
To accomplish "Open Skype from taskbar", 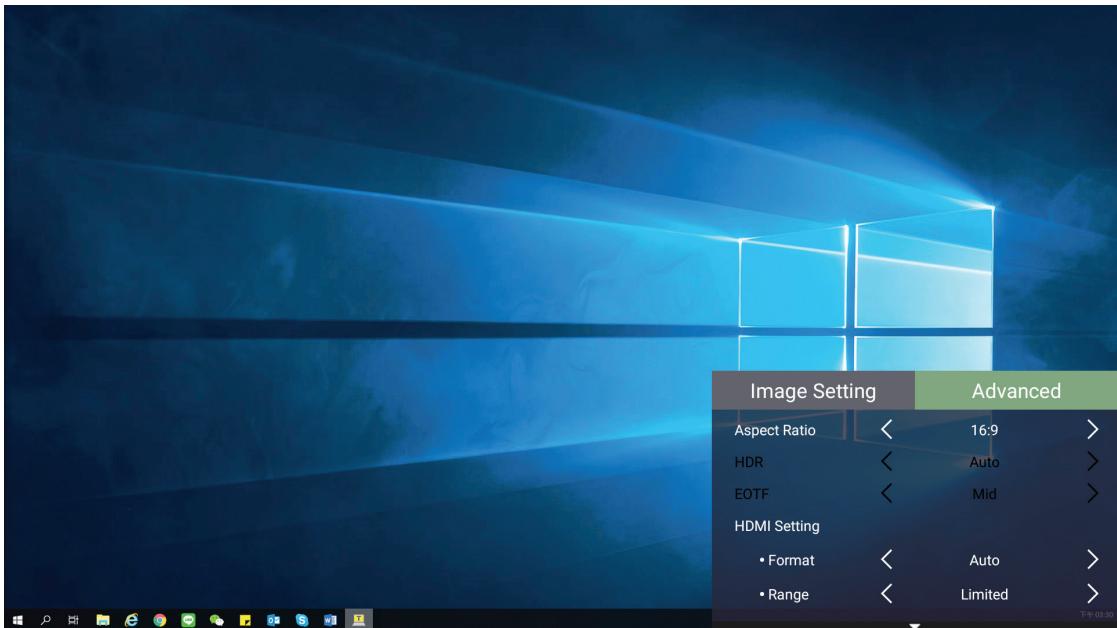I will [302, 620].
